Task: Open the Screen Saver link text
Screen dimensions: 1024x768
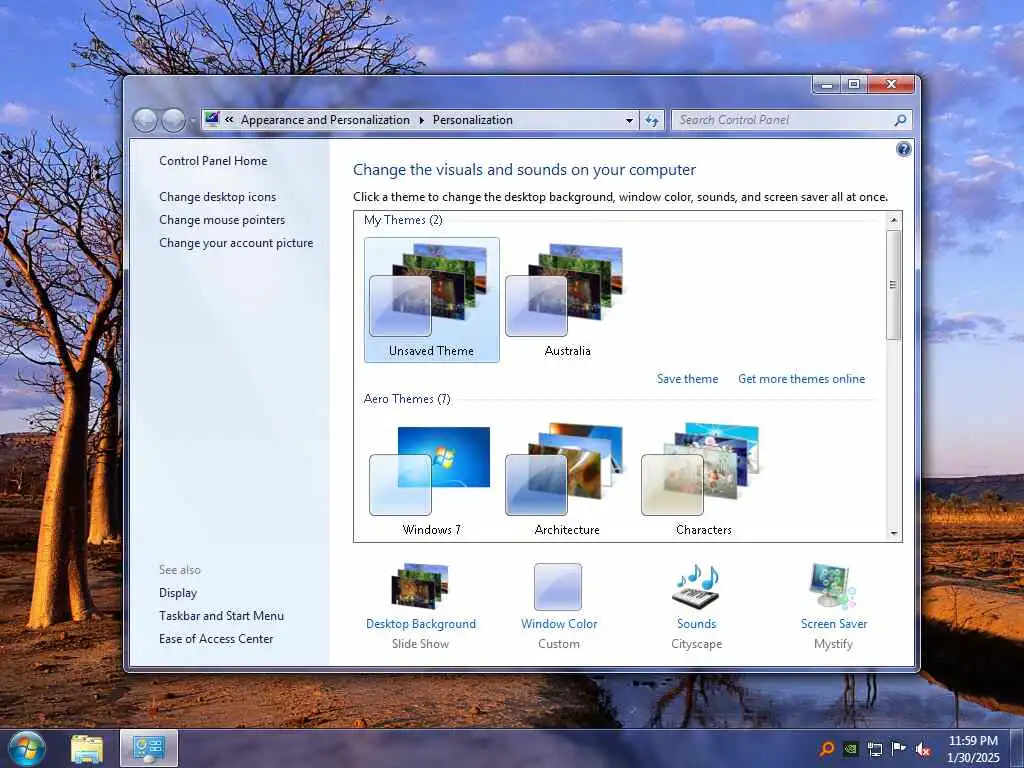Action: (x=834, y=624)
